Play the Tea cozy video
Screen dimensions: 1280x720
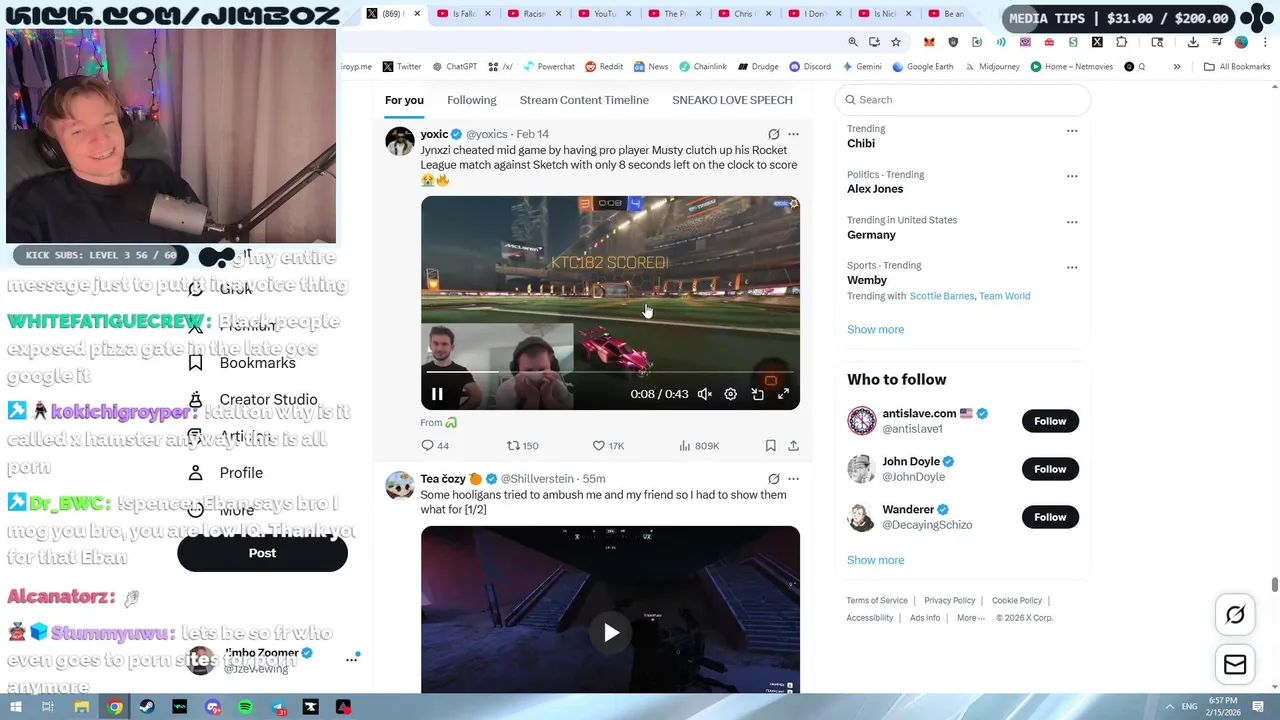tap(610, 632)
